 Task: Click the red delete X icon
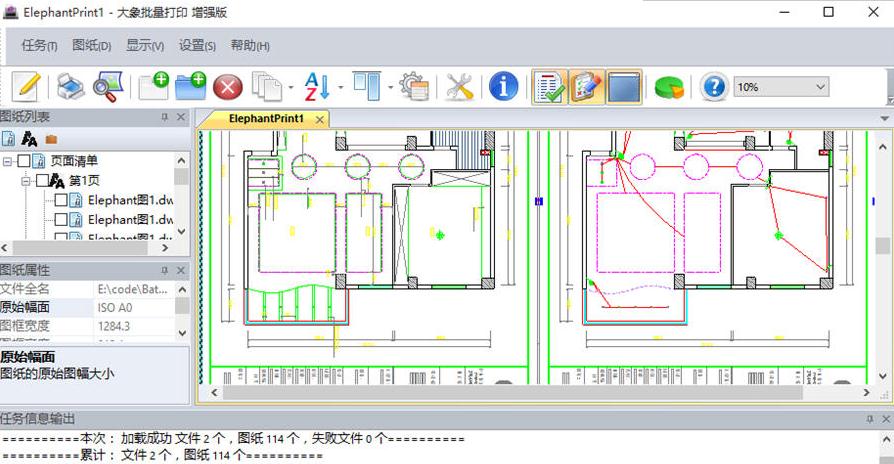[227, 87]
